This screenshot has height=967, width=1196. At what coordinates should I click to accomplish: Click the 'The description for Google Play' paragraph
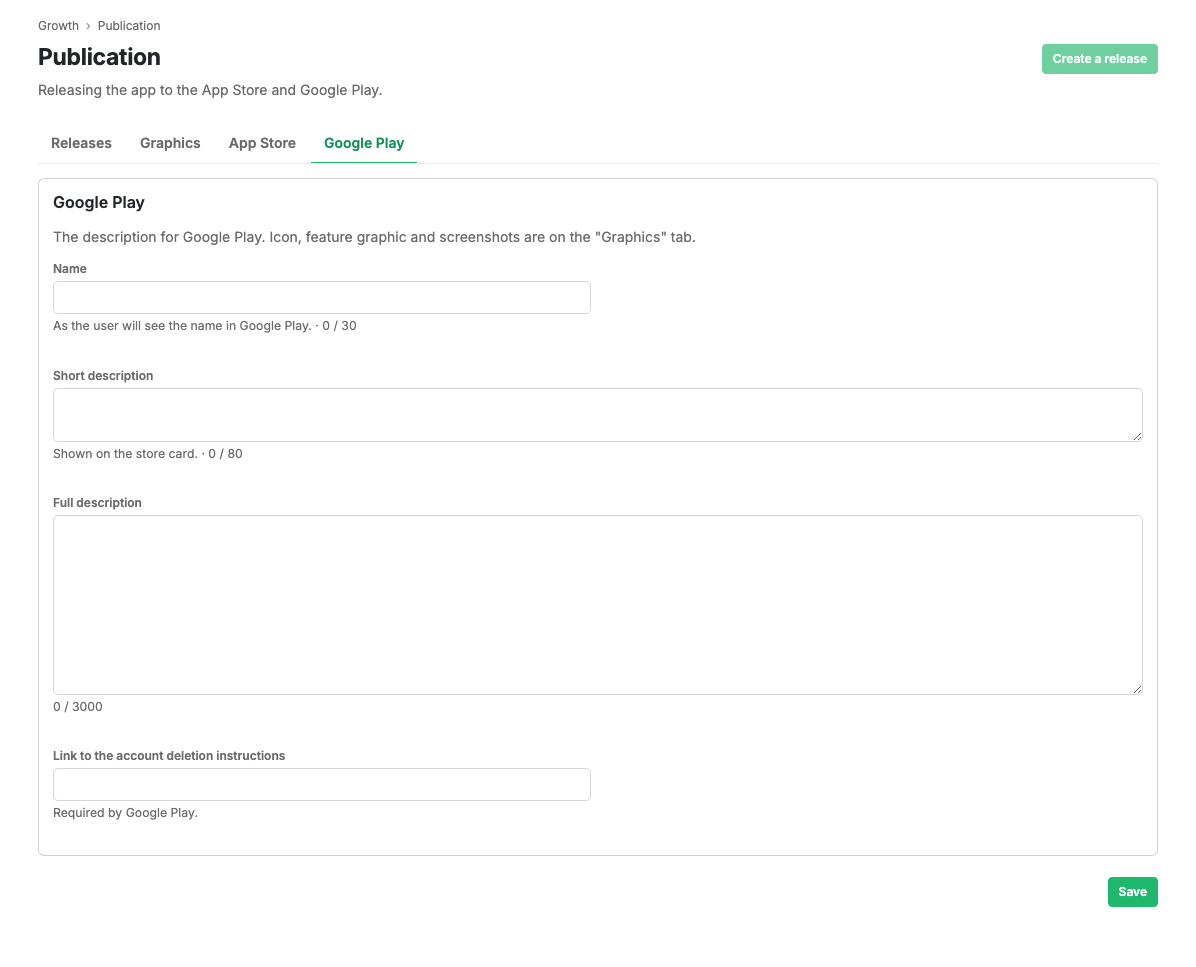(x=375, y=237)
